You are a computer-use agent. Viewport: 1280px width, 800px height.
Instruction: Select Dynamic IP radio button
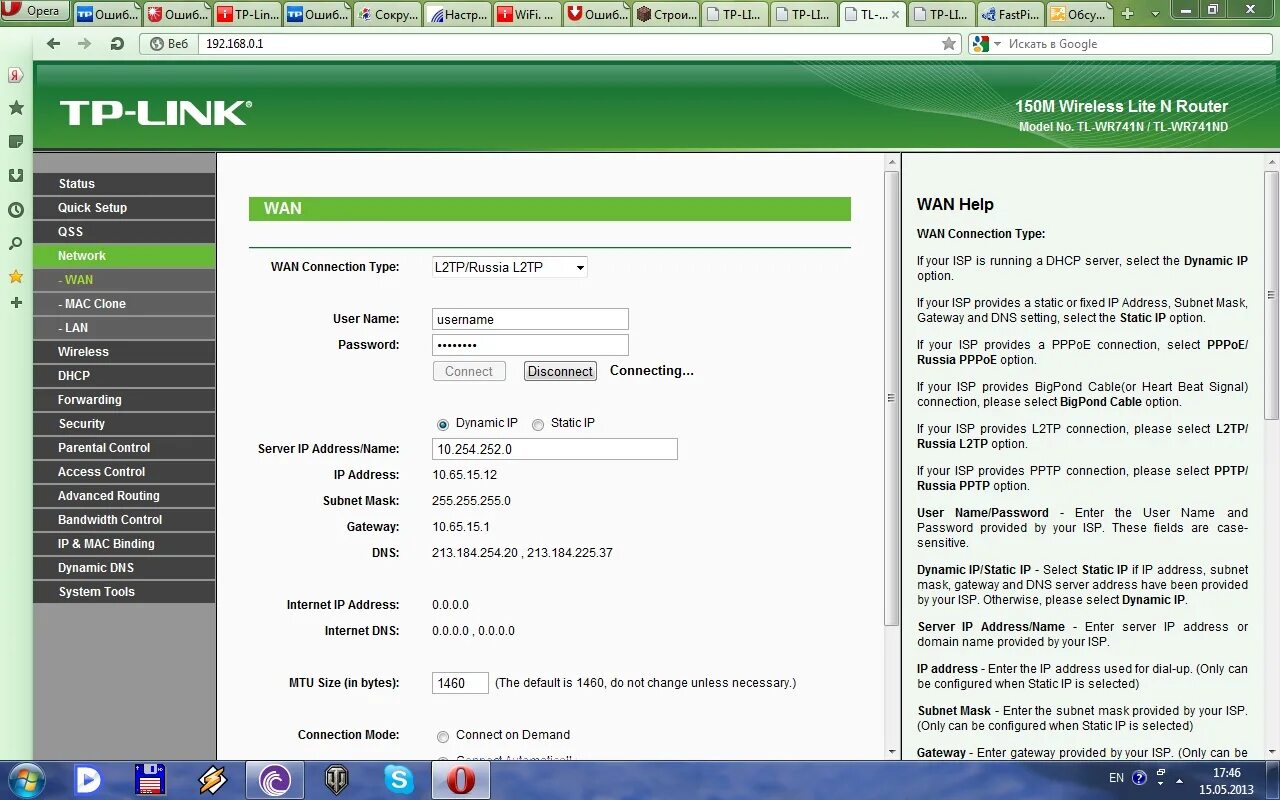pos(443,424)
